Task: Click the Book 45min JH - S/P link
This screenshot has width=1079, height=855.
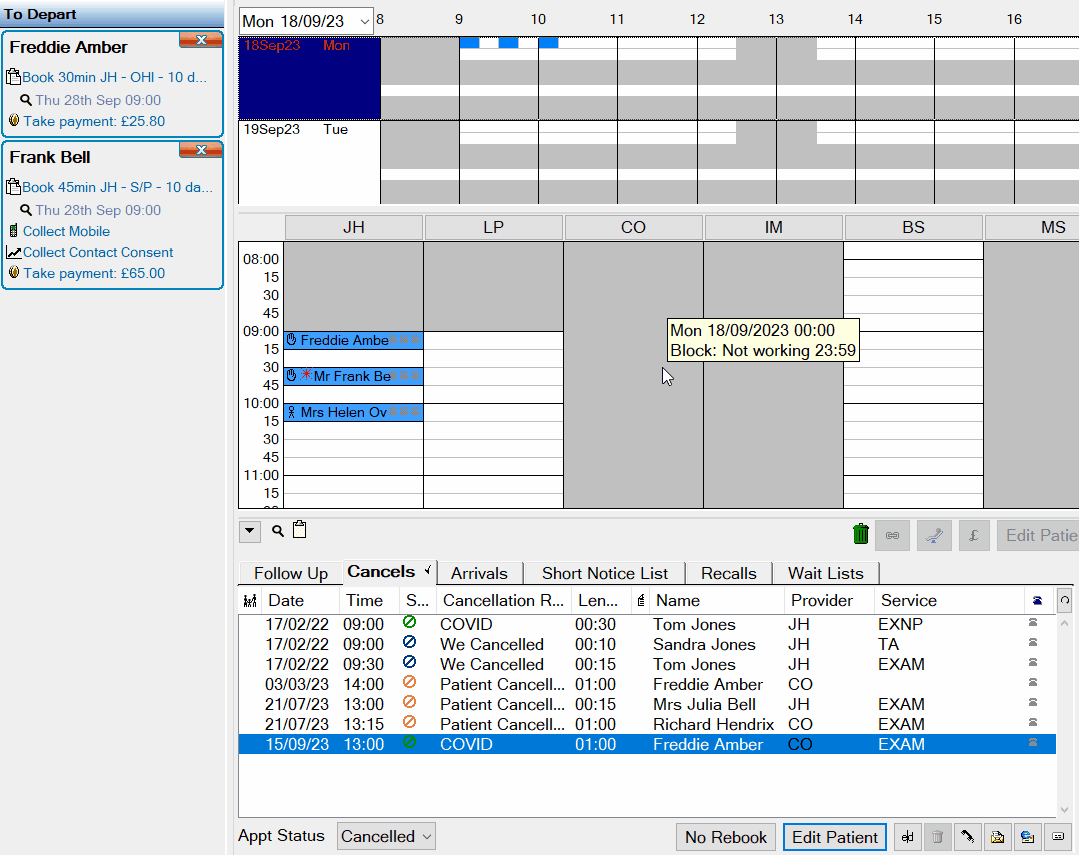Action: click(118, 187)
